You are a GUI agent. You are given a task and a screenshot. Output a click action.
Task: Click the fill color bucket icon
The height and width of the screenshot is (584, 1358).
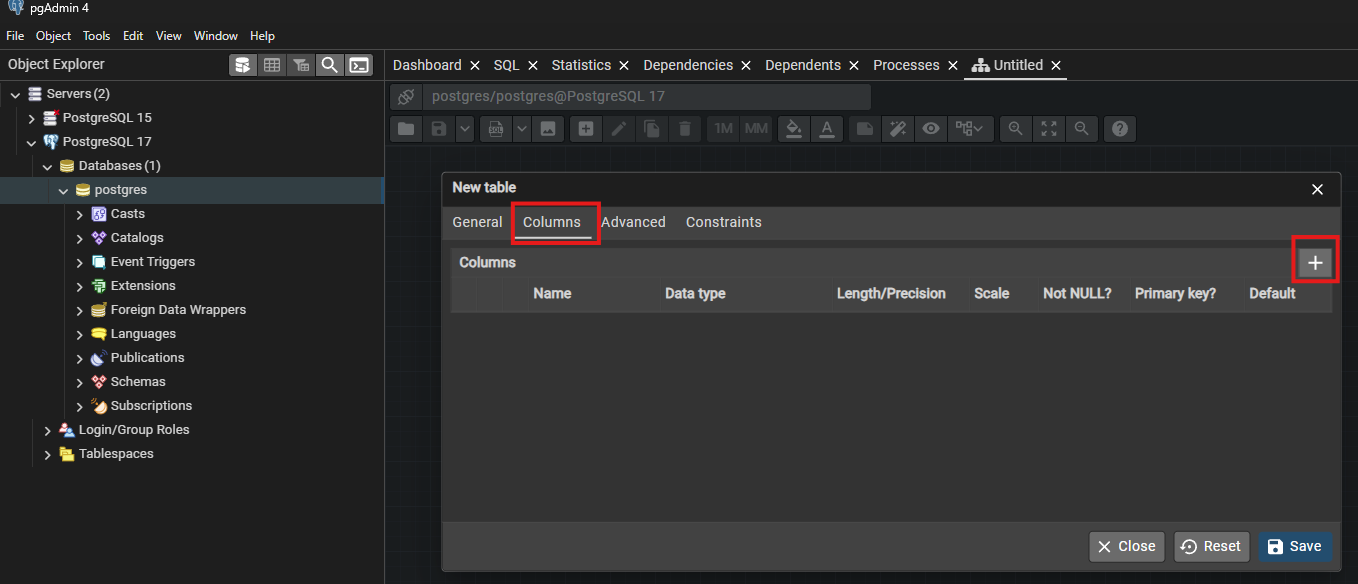793,128
